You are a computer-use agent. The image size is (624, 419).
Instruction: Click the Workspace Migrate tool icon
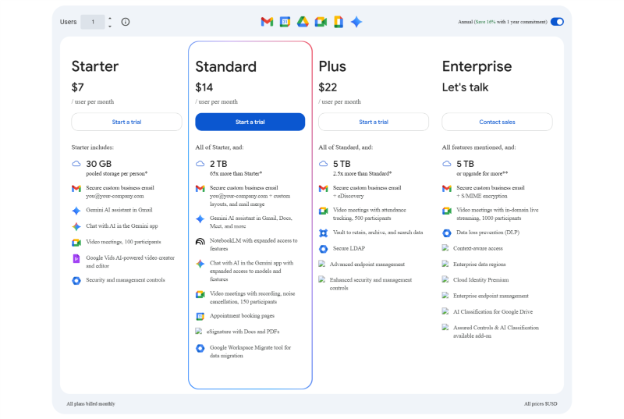[x=200, y=348]
